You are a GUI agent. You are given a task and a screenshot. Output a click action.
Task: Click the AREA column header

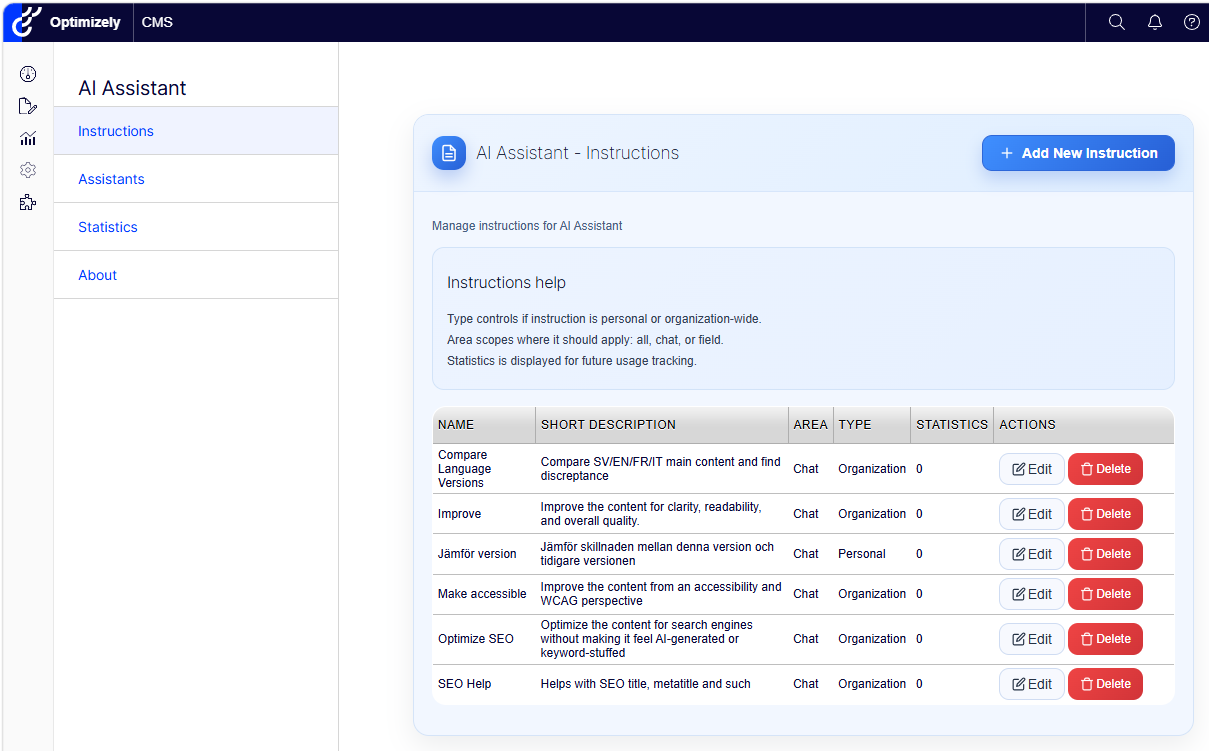pos(810,425)
